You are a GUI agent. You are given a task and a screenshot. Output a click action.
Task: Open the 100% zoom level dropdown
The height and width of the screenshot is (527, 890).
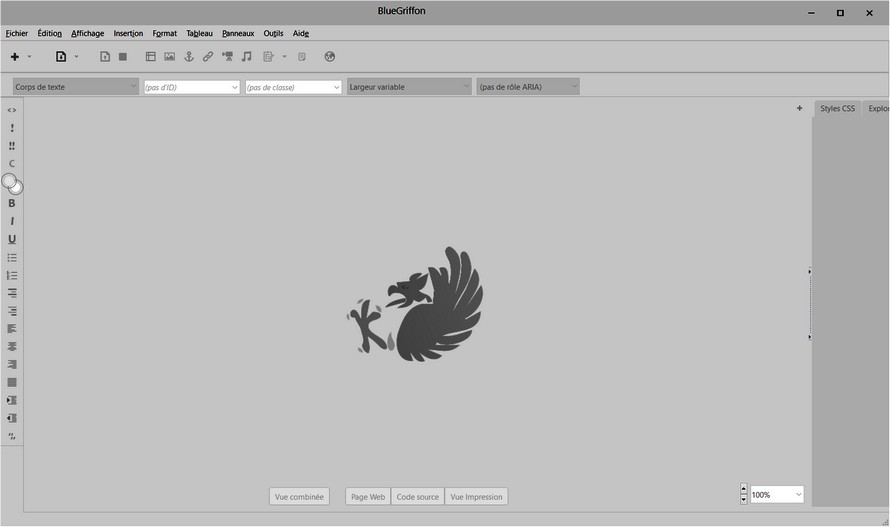tap(777, 495)
